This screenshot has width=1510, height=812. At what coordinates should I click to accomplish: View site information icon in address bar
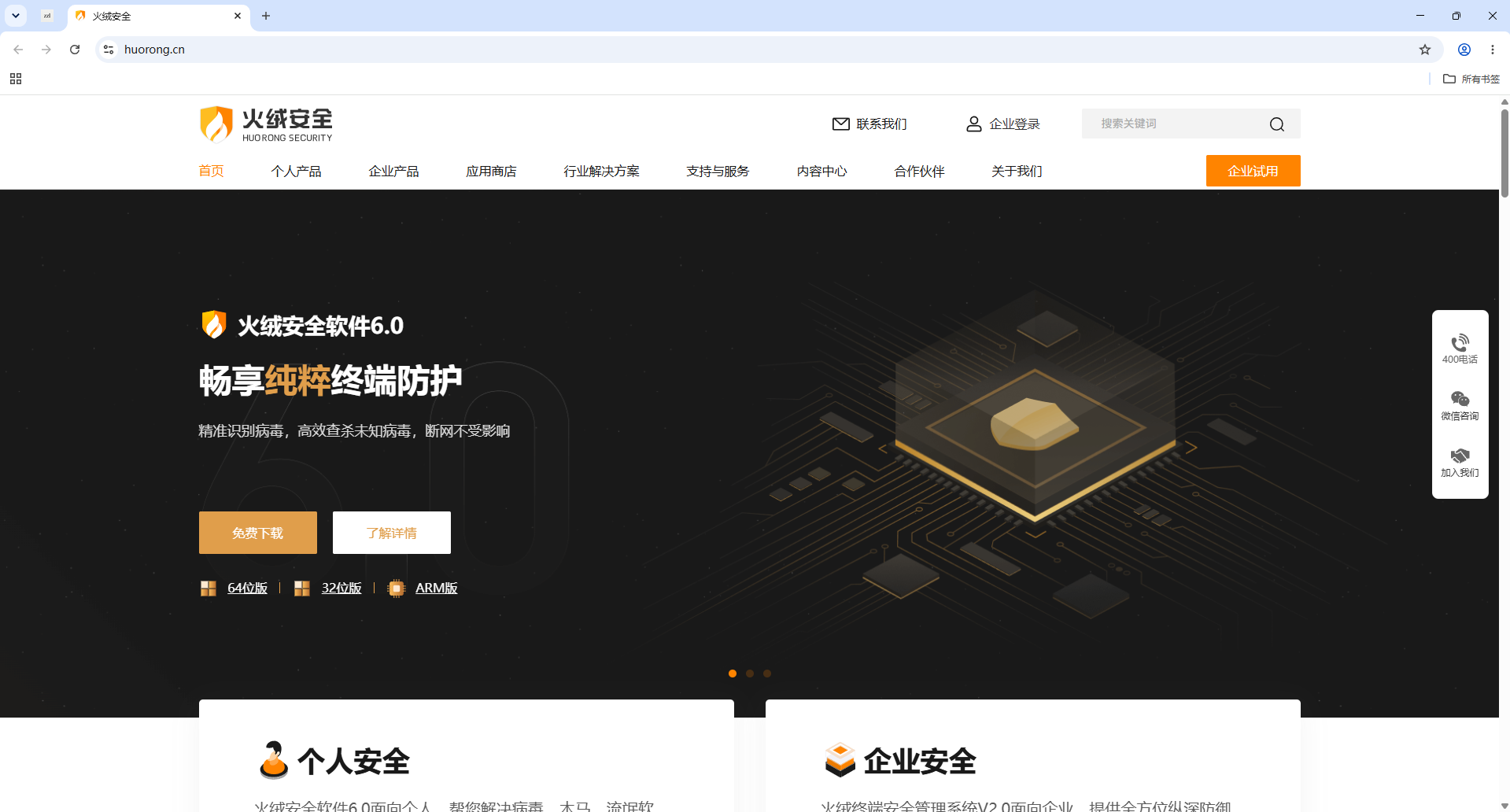109,50
